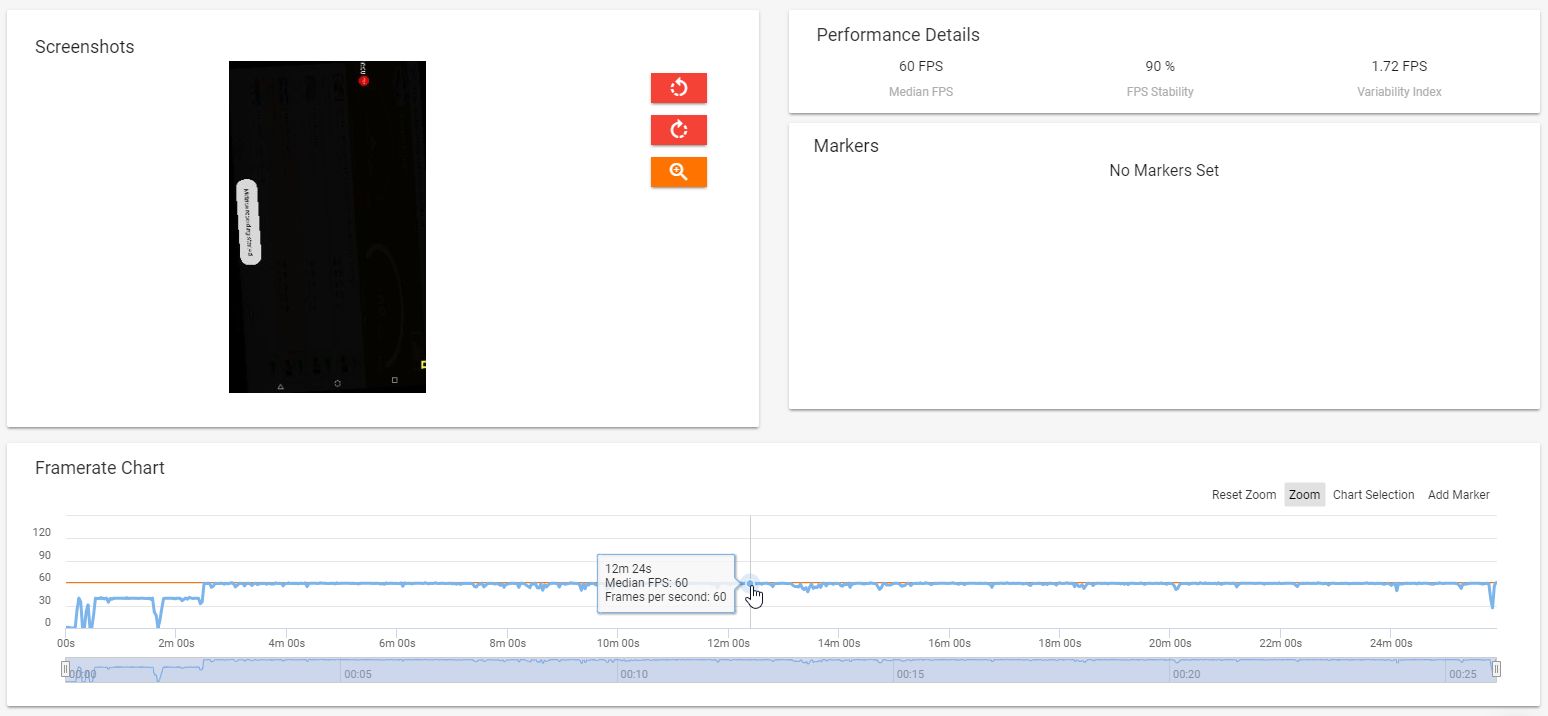Click the highlighted data point at 12m 24s

750,583
